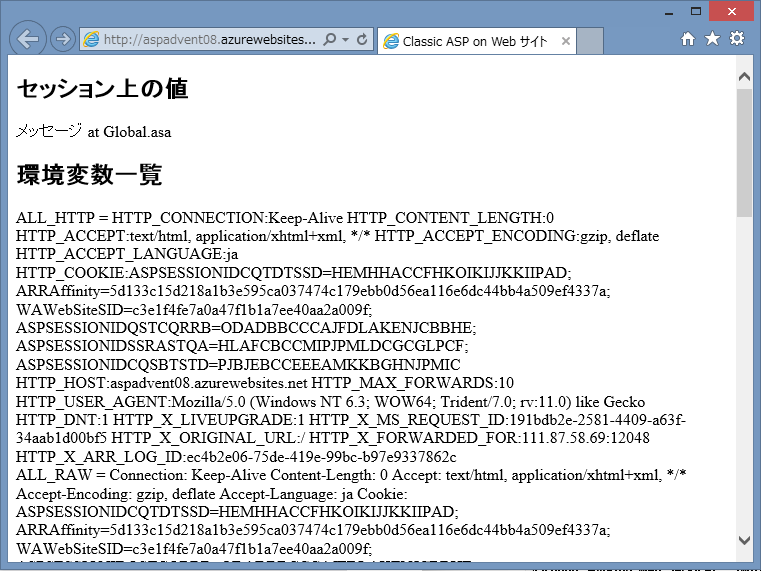
Task: Click the scrollbar down arrow
Action: coord(744,540)
